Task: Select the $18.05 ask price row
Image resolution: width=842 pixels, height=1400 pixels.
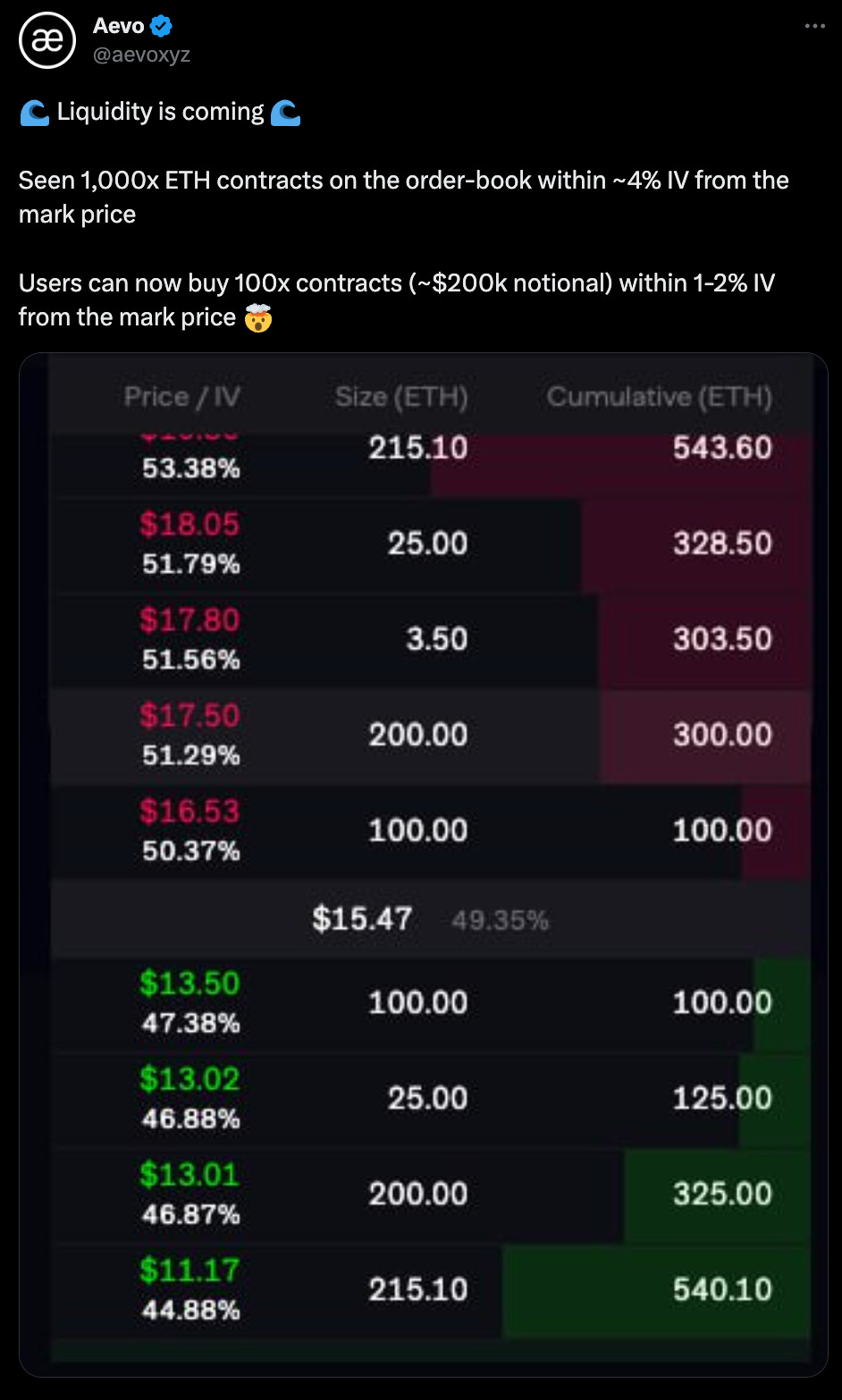Action: pos(189,544)
